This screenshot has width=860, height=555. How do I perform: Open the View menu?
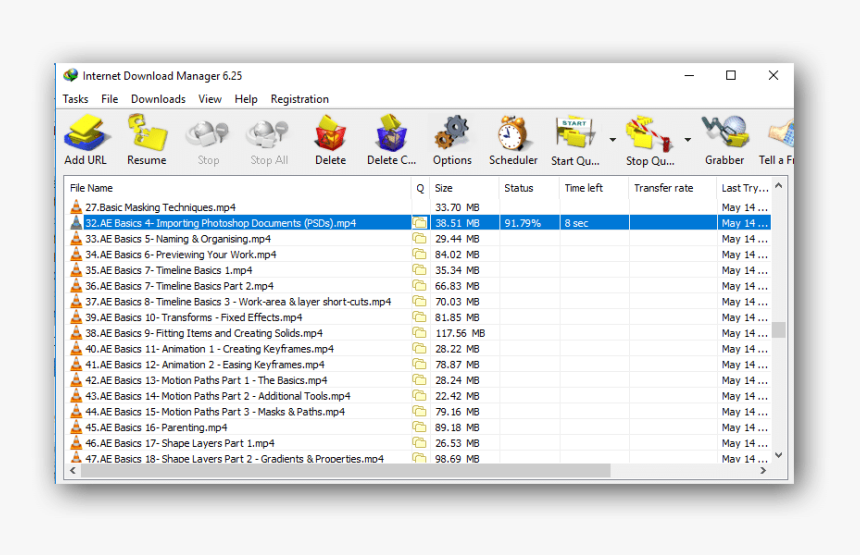(210, 99)
